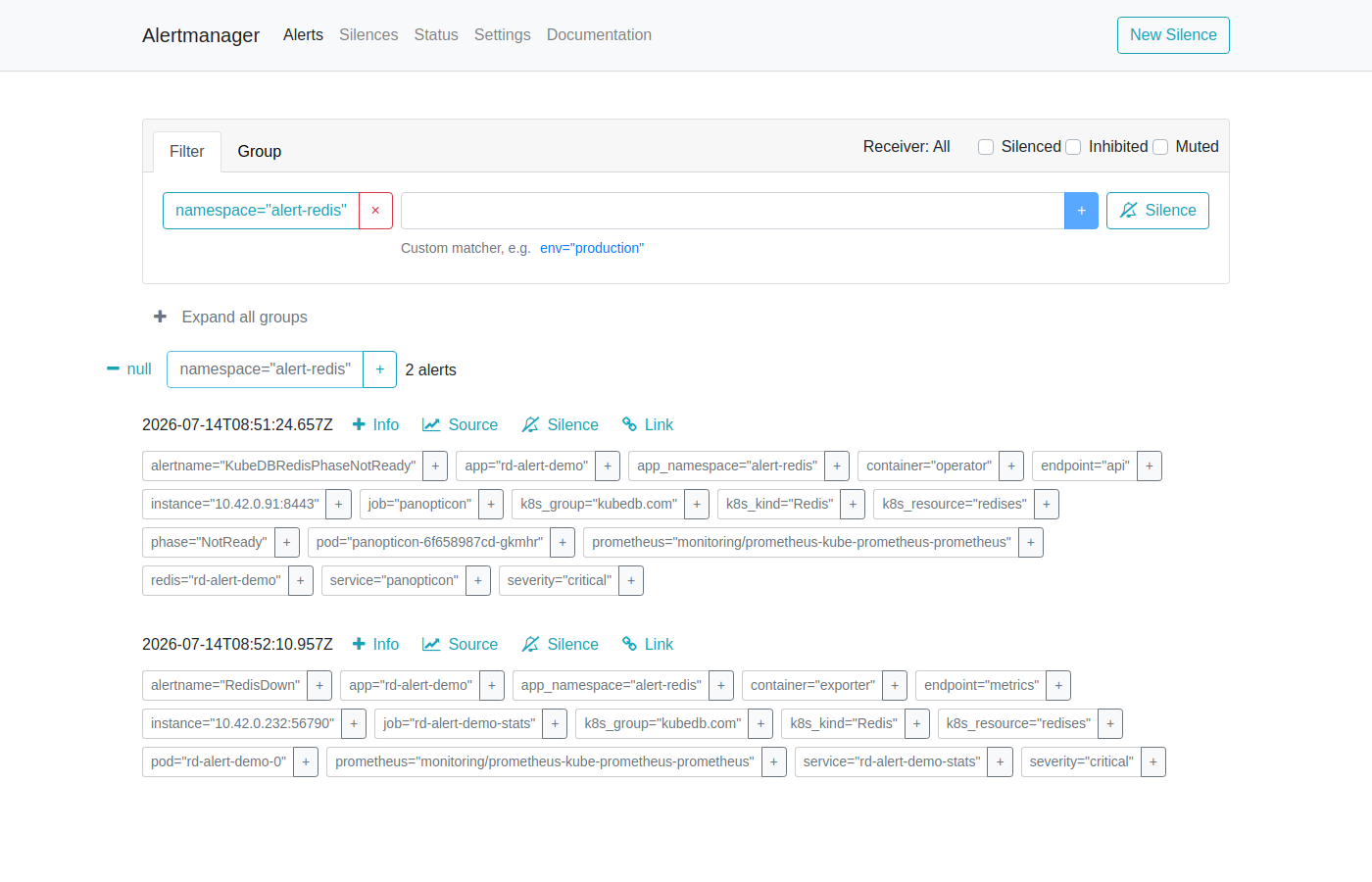Viewport: 1372px width, 882px height.
Task: Add k8s_kind="Redis" of KubeDBRedisPhaseNotReady alert to the filter
Action: 853,504
